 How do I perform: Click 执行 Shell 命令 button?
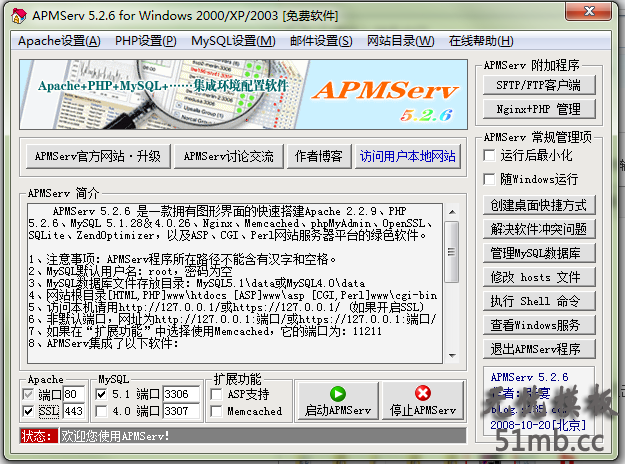click(x=539, y=301)
